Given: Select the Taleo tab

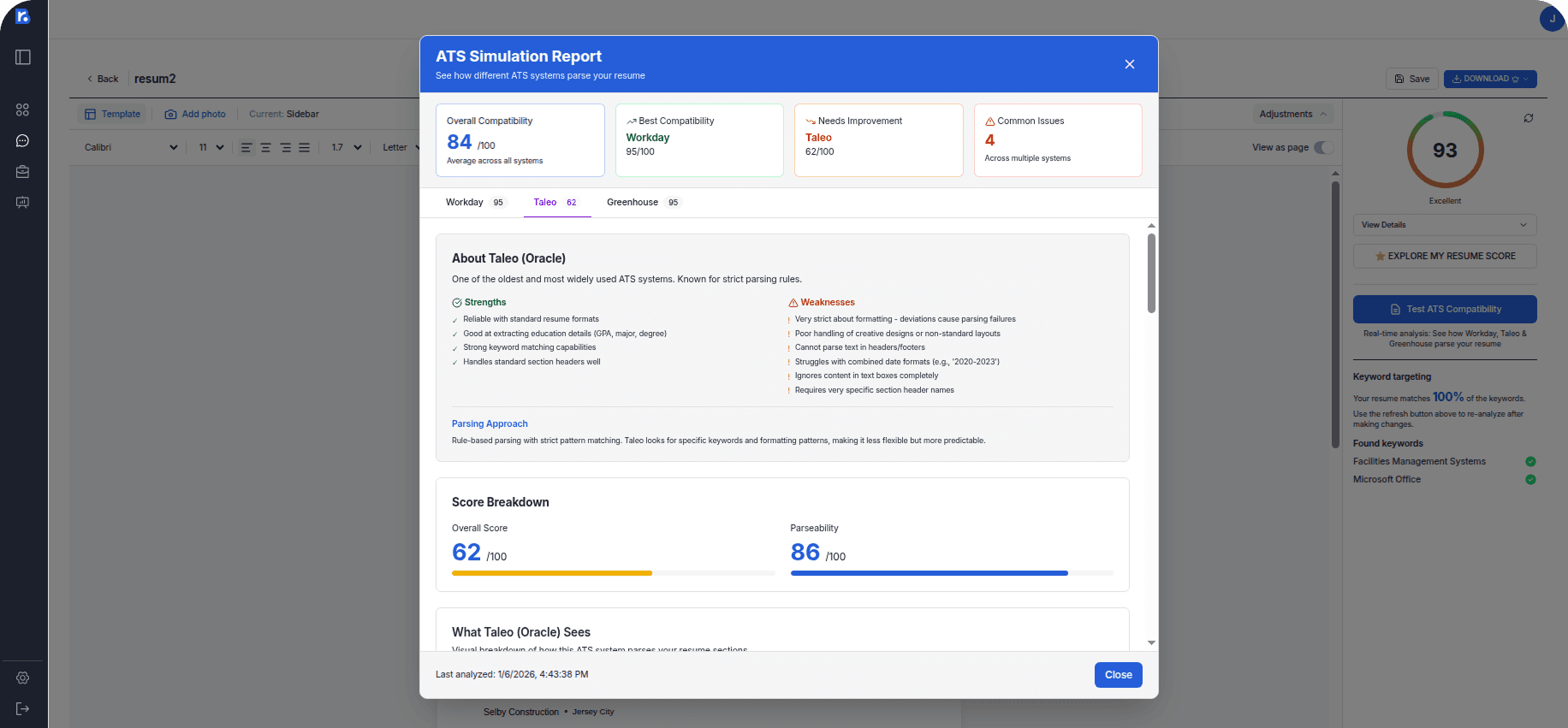Looking at the screenshot, I should click(x=557, y=203).
